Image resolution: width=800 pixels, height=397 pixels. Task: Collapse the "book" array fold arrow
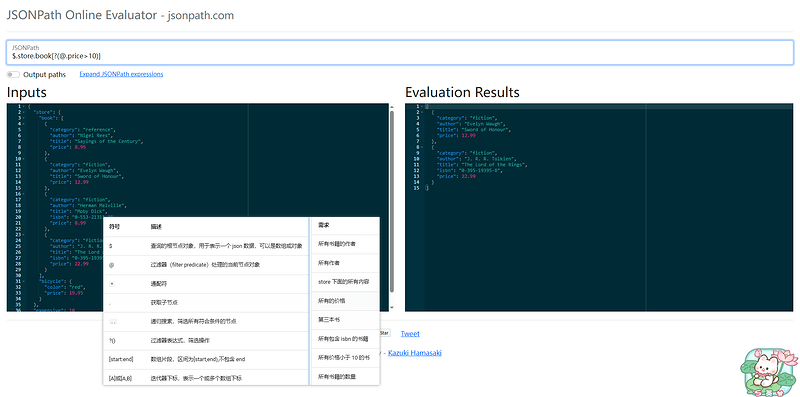click(x=24, y=118)
